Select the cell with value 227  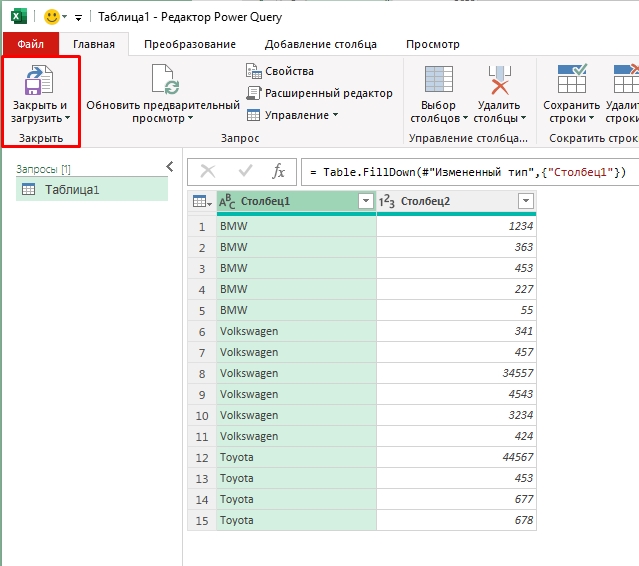pos(456,289)
